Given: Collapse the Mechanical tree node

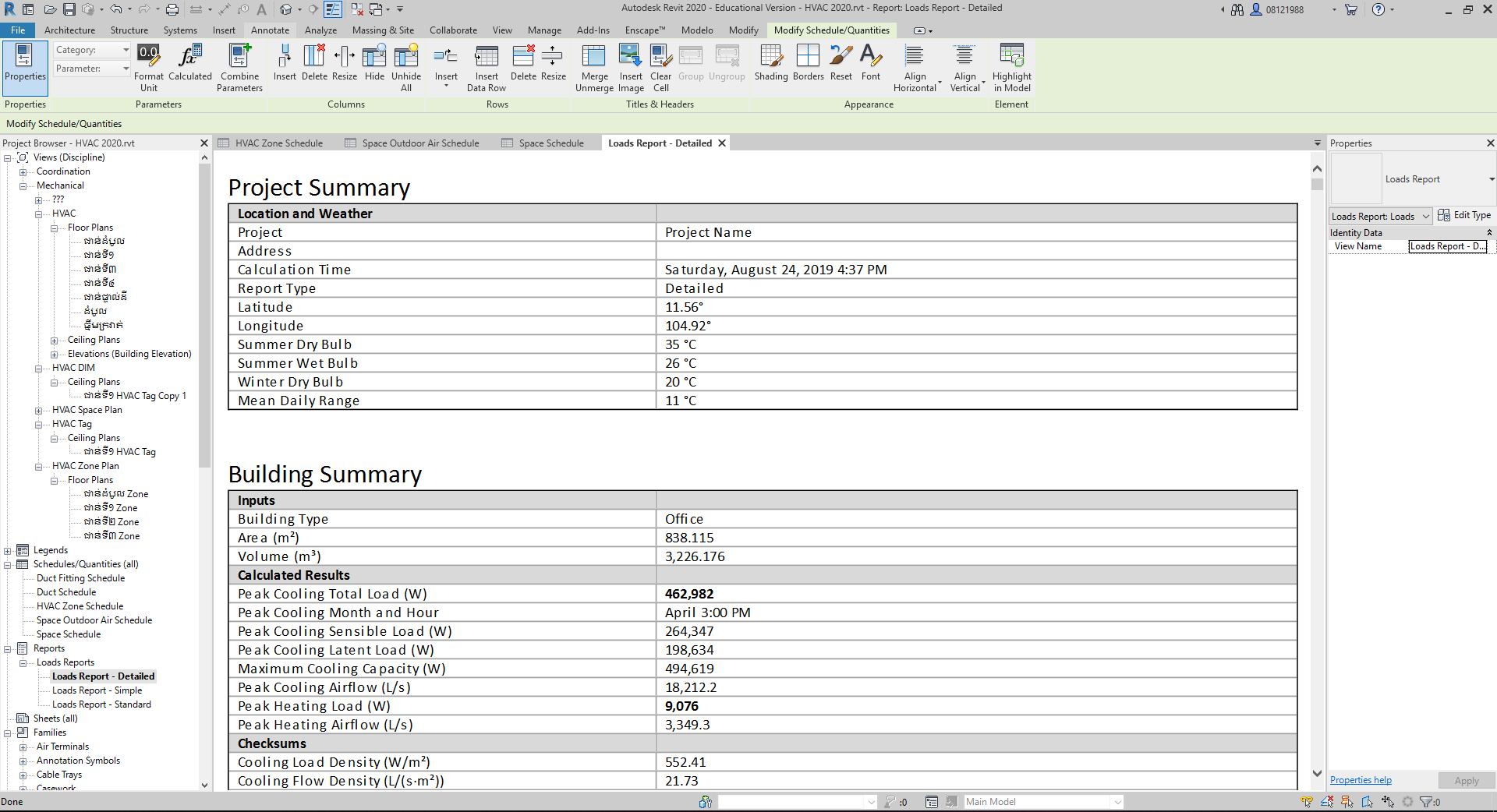Looking at the screenshot, I should [x=23, y=186].
